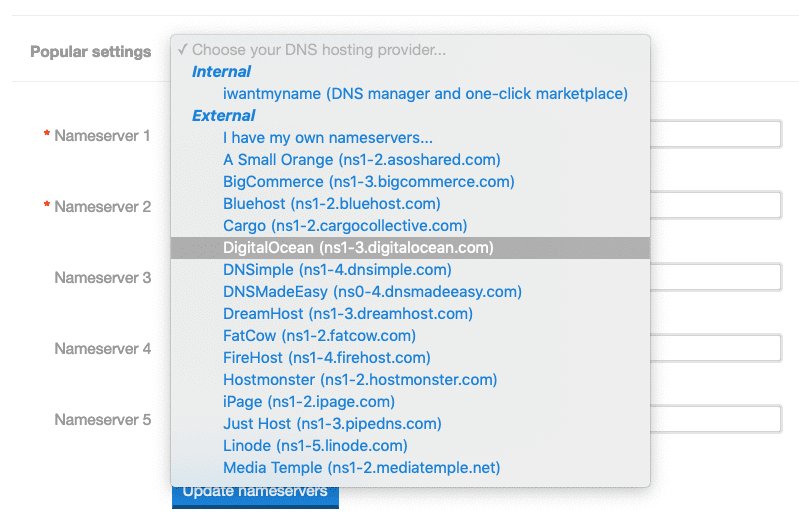This screenshot has height=519, width=799.
Task: Choose Just Host (pipedns) option
Action: (x=330, y=424)
